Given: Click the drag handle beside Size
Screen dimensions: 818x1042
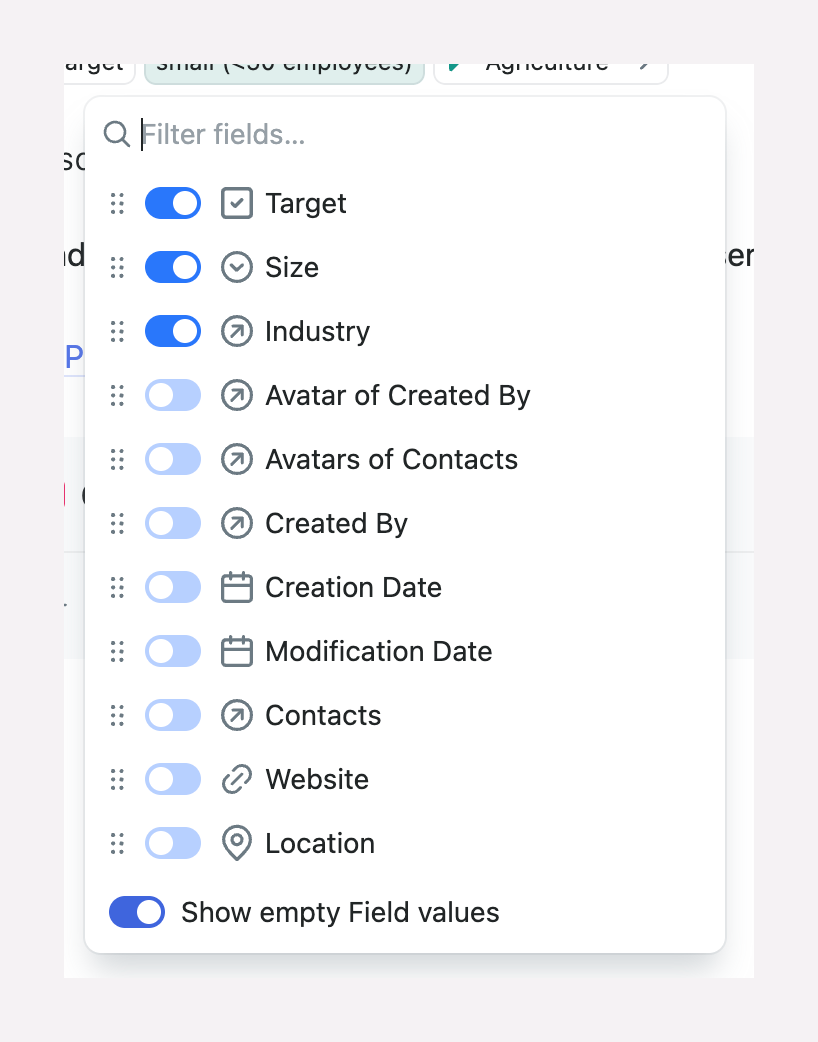Looking at the screenshot, I should (x=116, y=267).
